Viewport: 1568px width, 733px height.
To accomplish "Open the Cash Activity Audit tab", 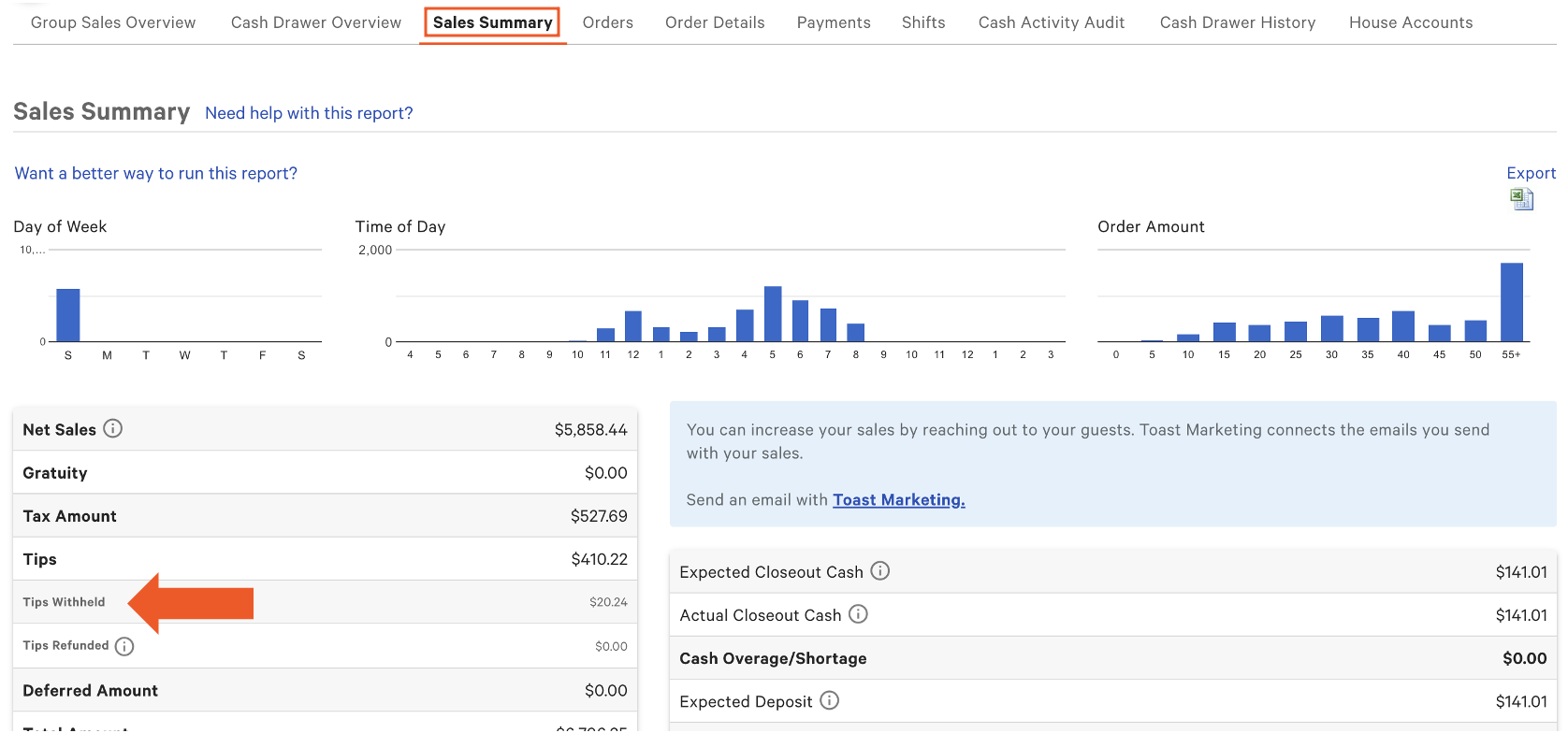I will click(x=1051, y=22).
